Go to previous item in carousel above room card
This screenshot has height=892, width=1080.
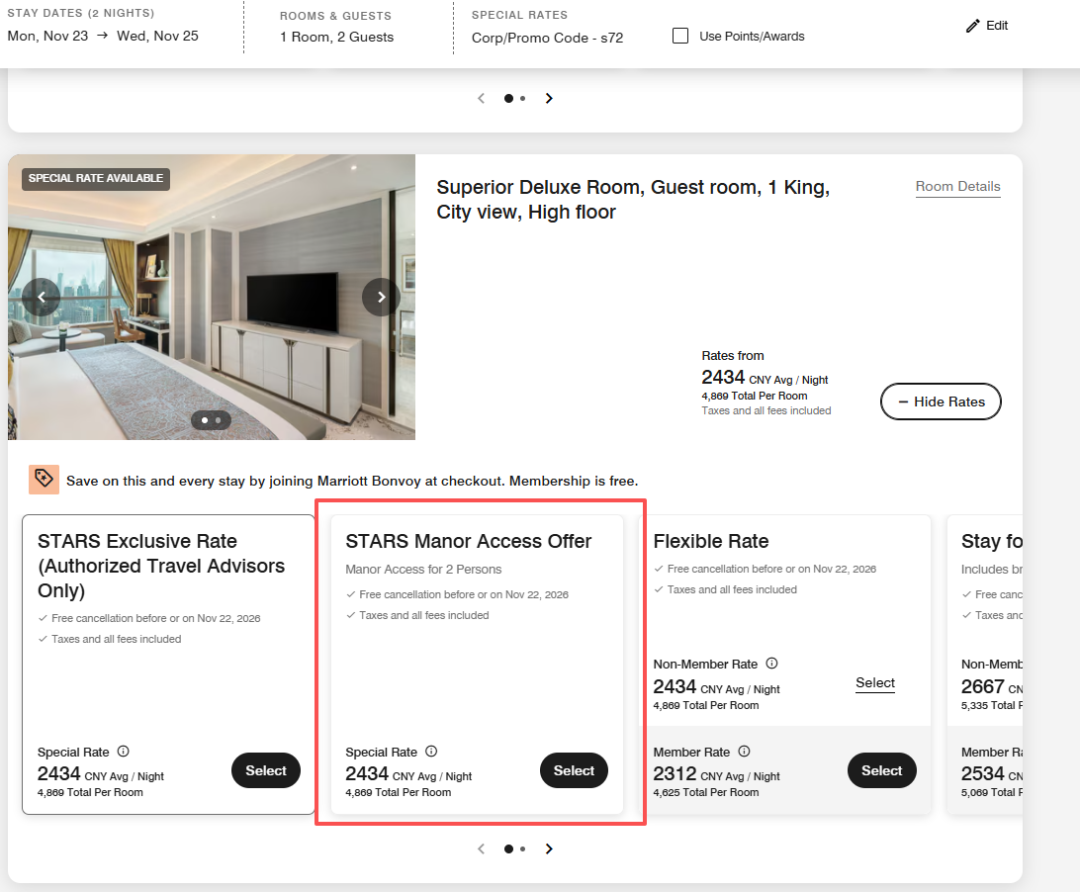pos(481,98)
